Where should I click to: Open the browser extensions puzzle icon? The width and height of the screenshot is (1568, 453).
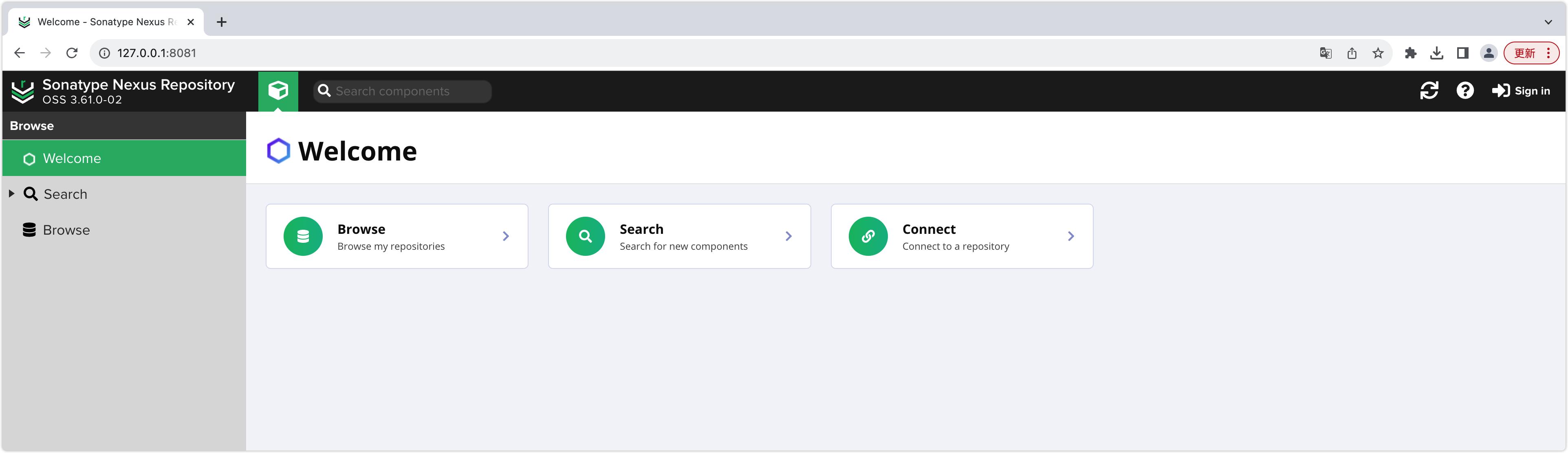(x=1410, y=53)
